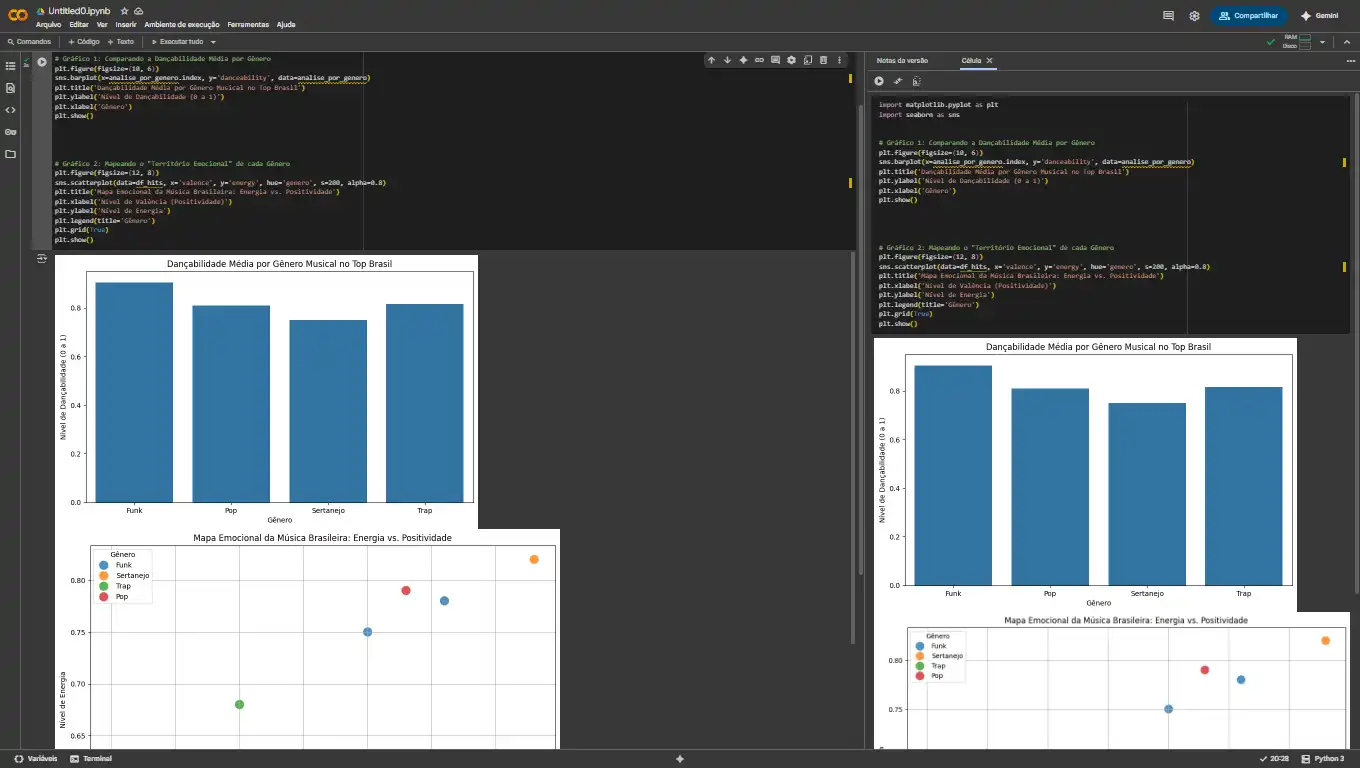Open the secrets key sidebar panel
This screenshot has height=768, width=1360.
pyautogui.click(x=11, y=132)
